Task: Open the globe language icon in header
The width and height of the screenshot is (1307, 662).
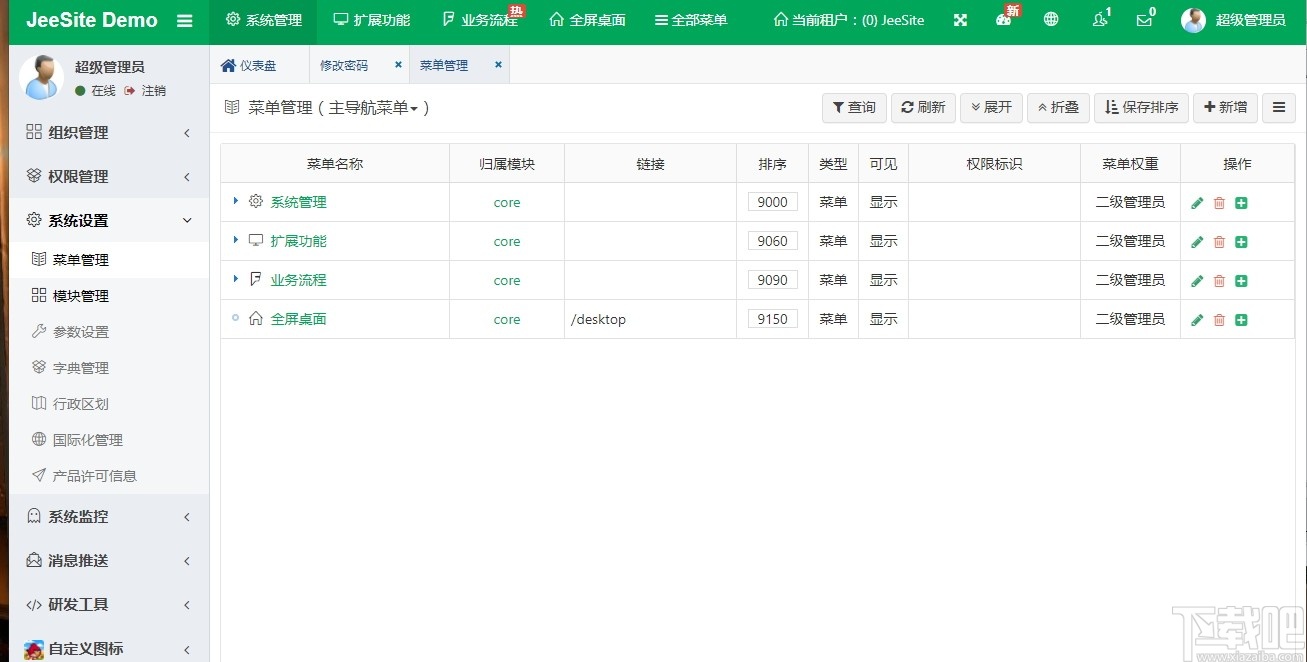Action: (x=1051, y=19)
